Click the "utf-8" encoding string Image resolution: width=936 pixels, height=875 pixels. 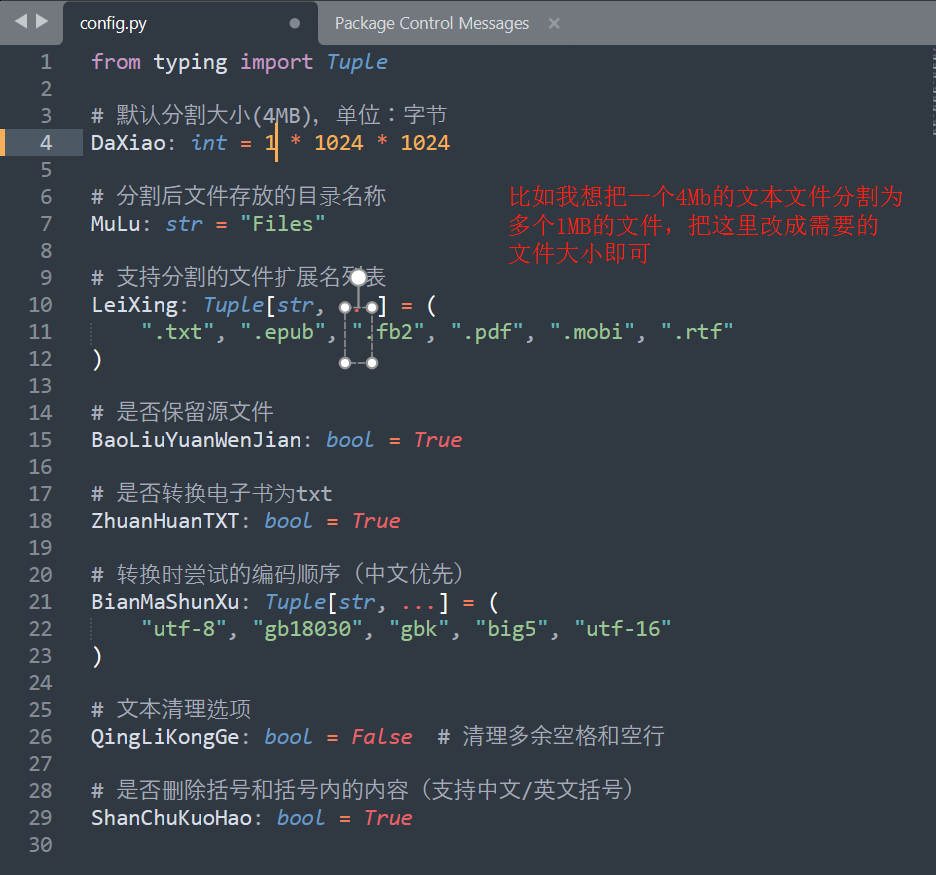click(184, 629)
